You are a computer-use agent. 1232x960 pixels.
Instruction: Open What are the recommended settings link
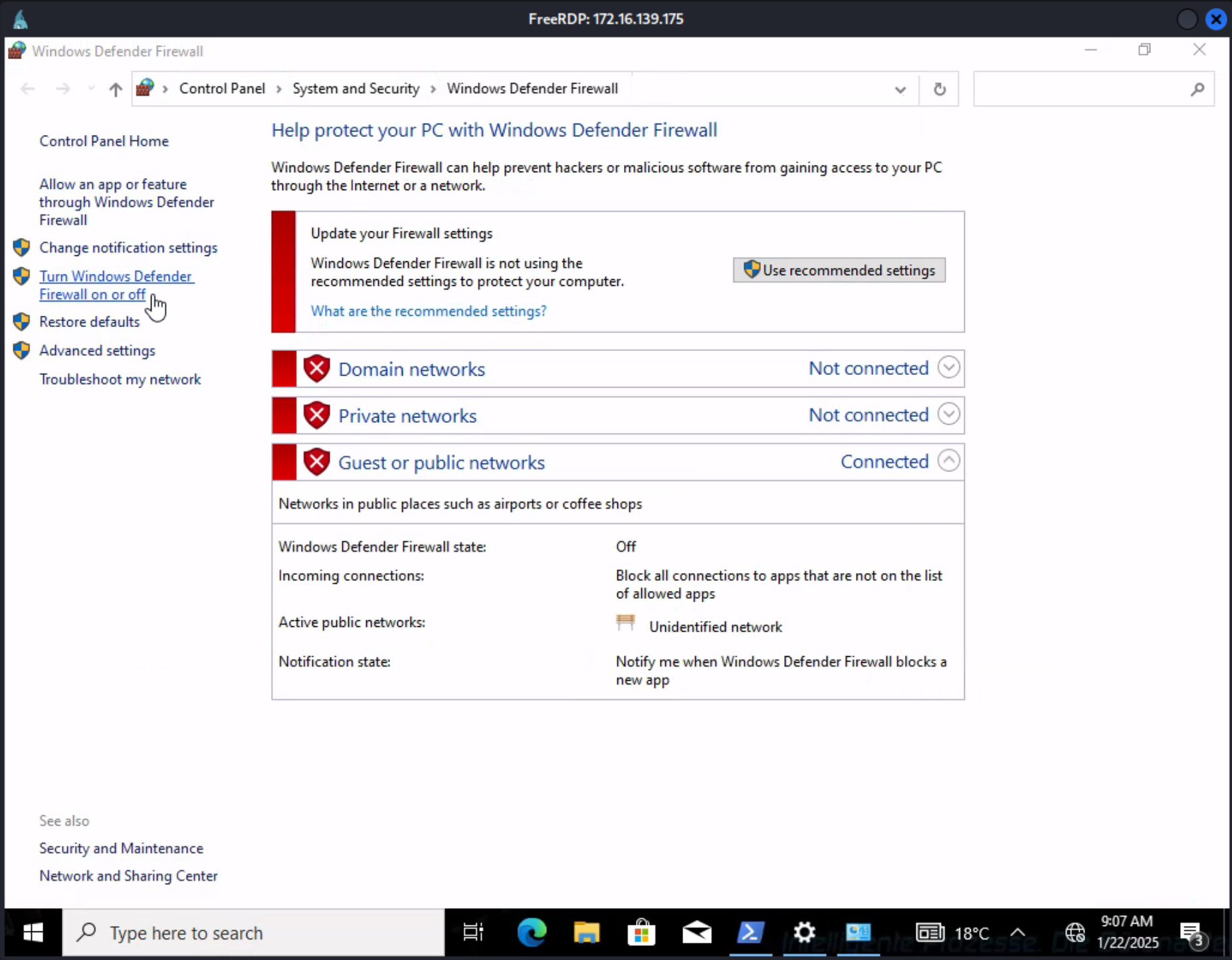(x=429, y=311)
